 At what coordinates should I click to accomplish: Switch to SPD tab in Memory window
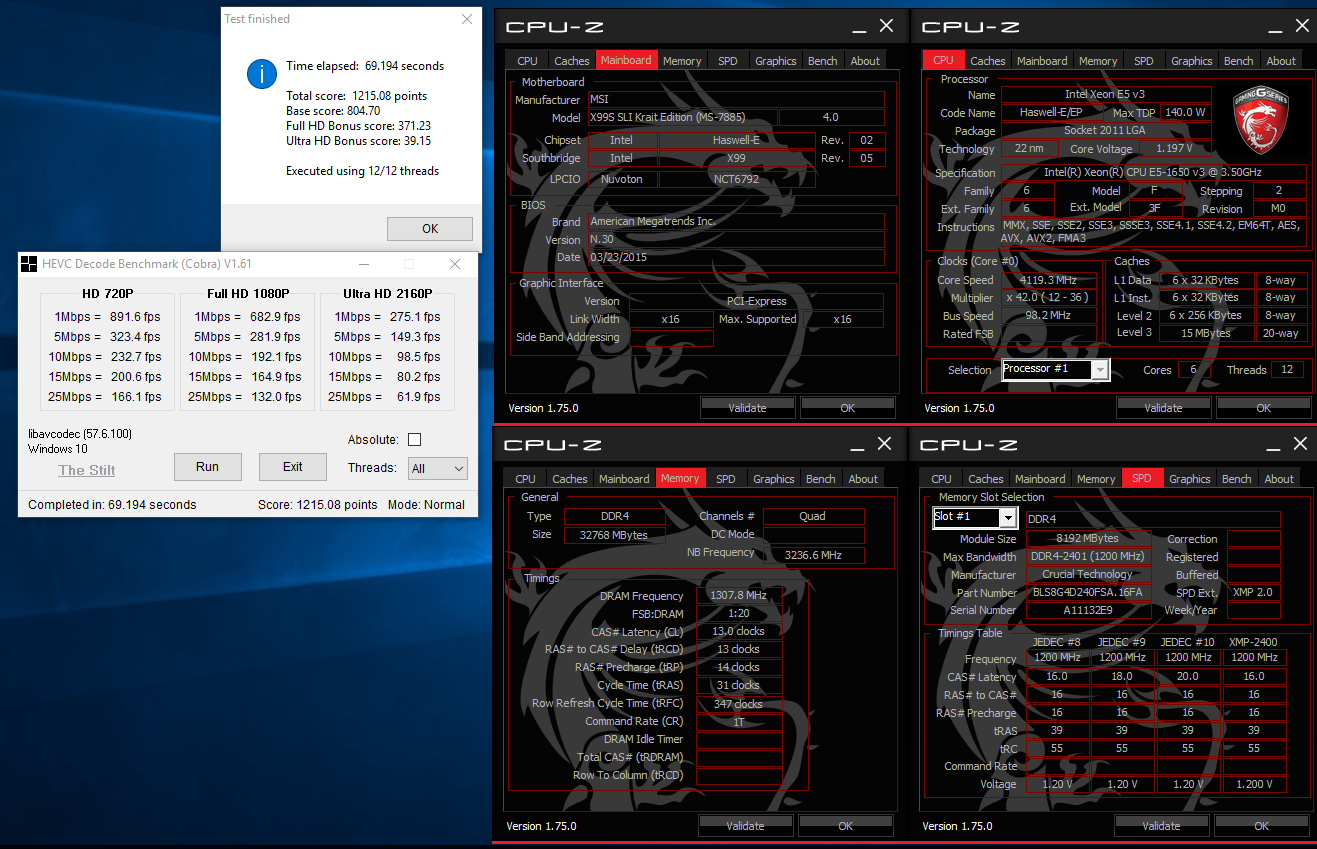[x=726, y=479]
